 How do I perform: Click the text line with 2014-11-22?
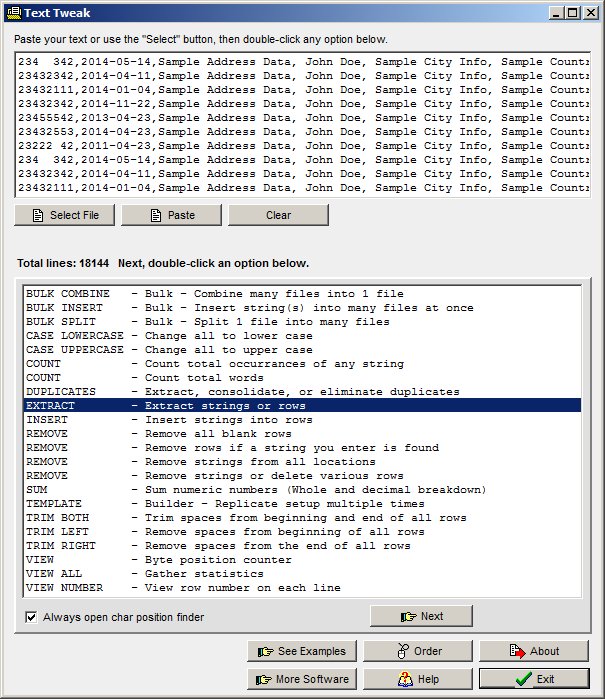click(x=303, y=103)
